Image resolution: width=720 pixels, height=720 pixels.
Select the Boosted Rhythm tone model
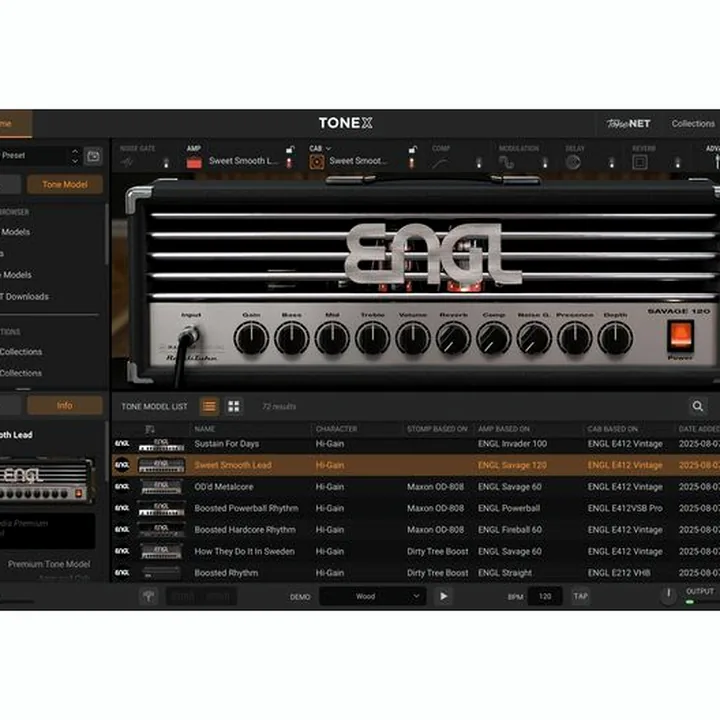pos(416,573)
